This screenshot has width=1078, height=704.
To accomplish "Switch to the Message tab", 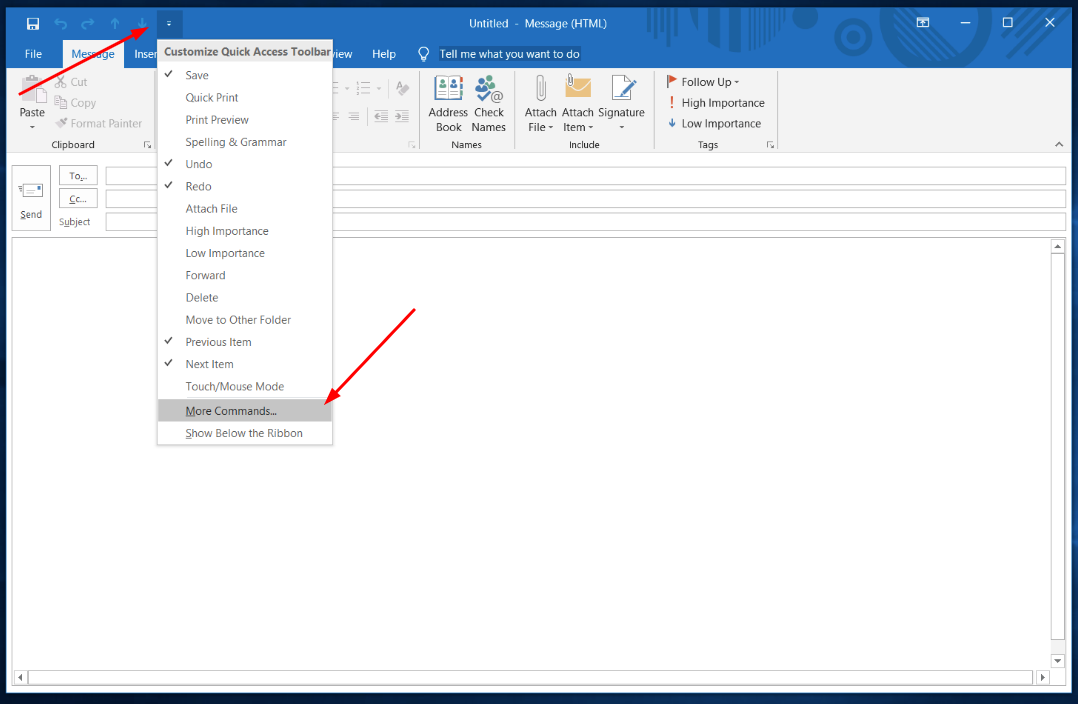I will click(93, 54).
